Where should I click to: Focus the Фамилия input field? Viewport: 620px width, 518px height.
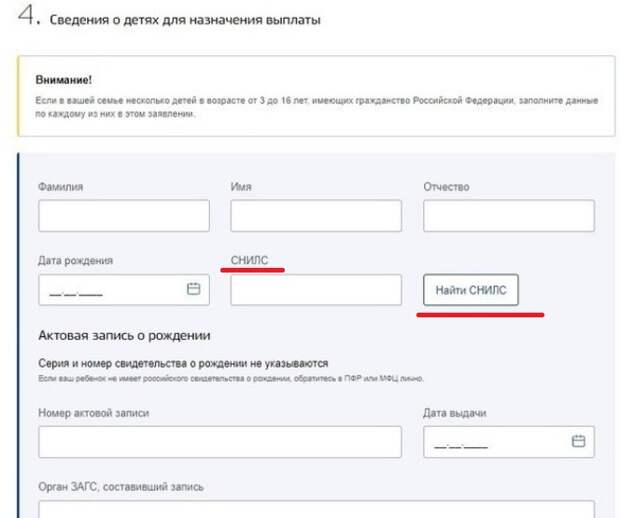point(124,216)
